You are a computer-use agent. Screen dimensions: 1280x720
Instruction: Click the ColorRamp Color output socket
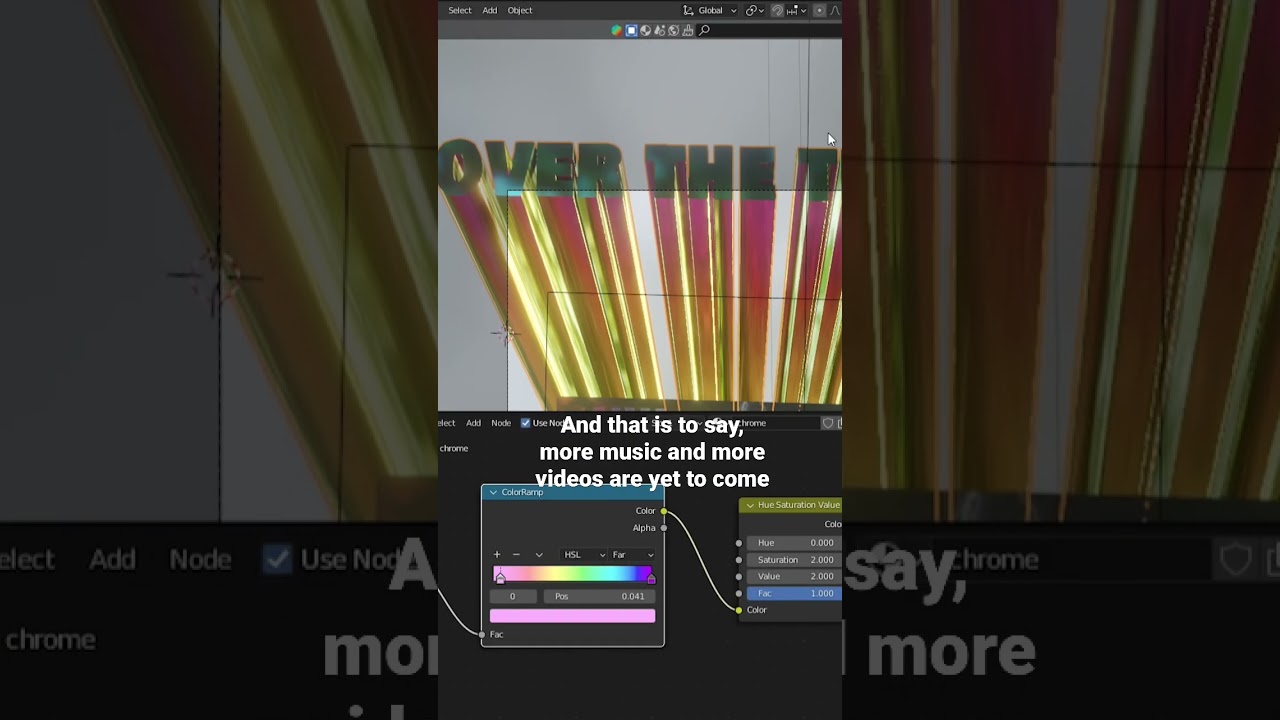point(664,511)
